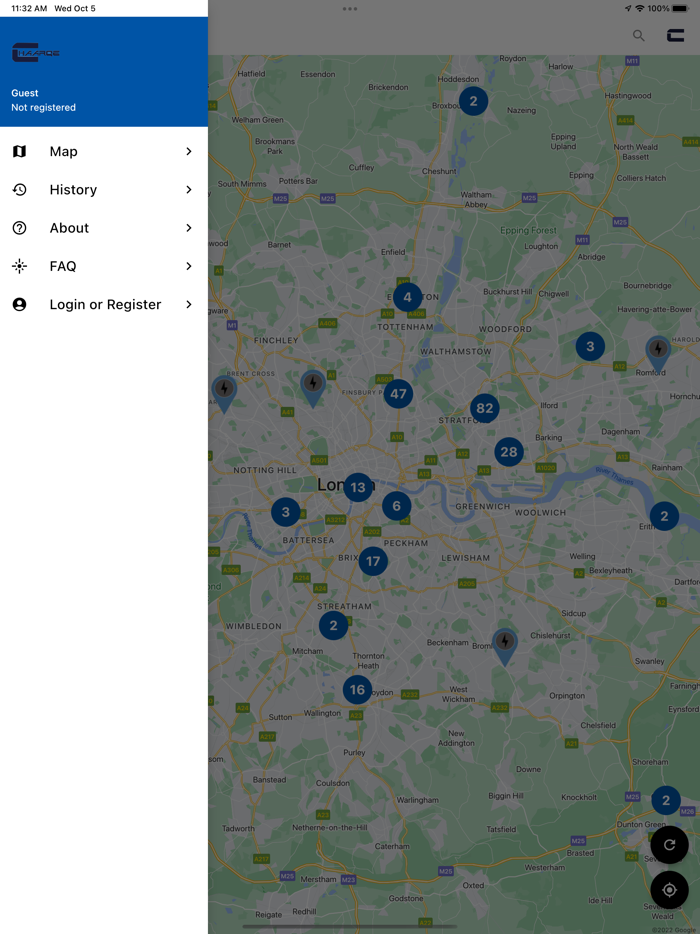
Task: Expand the FAQ row chevron
Action: tap(188, 266)
